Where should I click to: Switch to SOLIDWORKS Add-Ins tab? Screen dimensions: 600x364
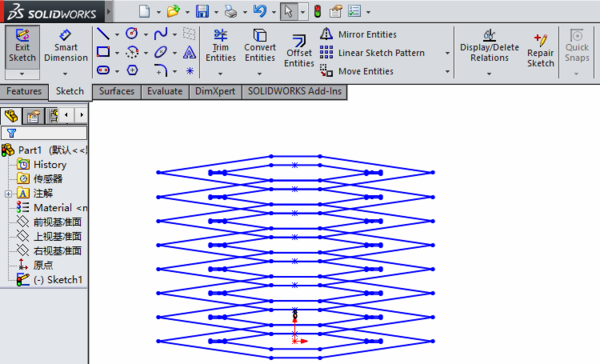pyautogui.click(x=295, y=91)
